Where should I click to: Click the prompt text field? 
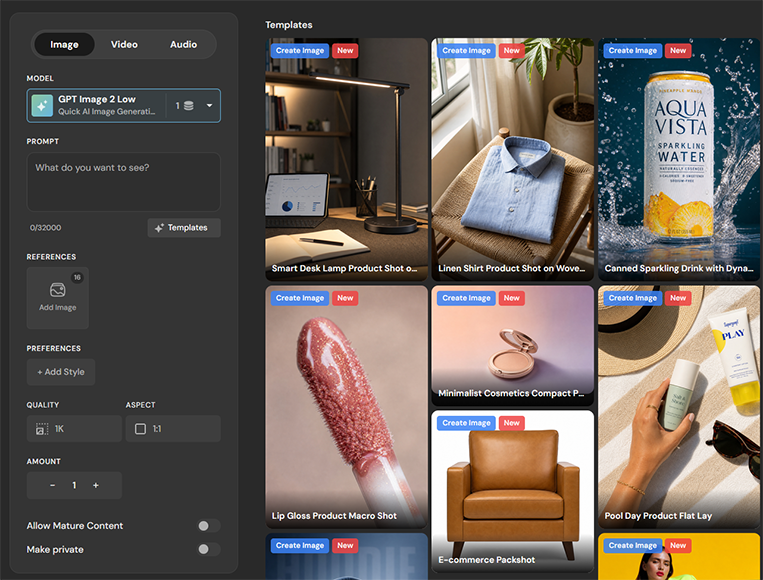[x=124, y=182]
